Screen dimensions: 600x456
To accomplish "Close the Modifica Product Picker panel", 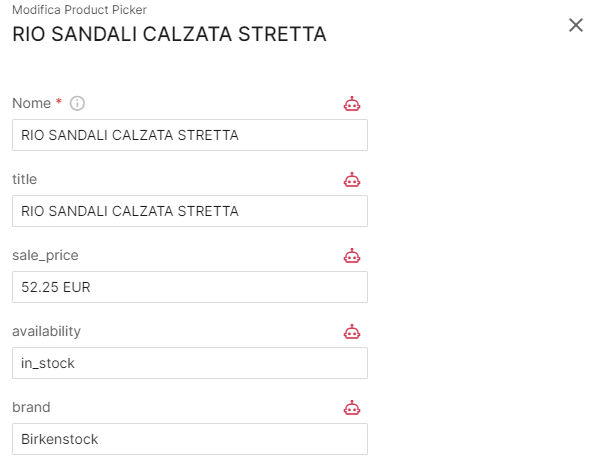I will click(576, 25).
